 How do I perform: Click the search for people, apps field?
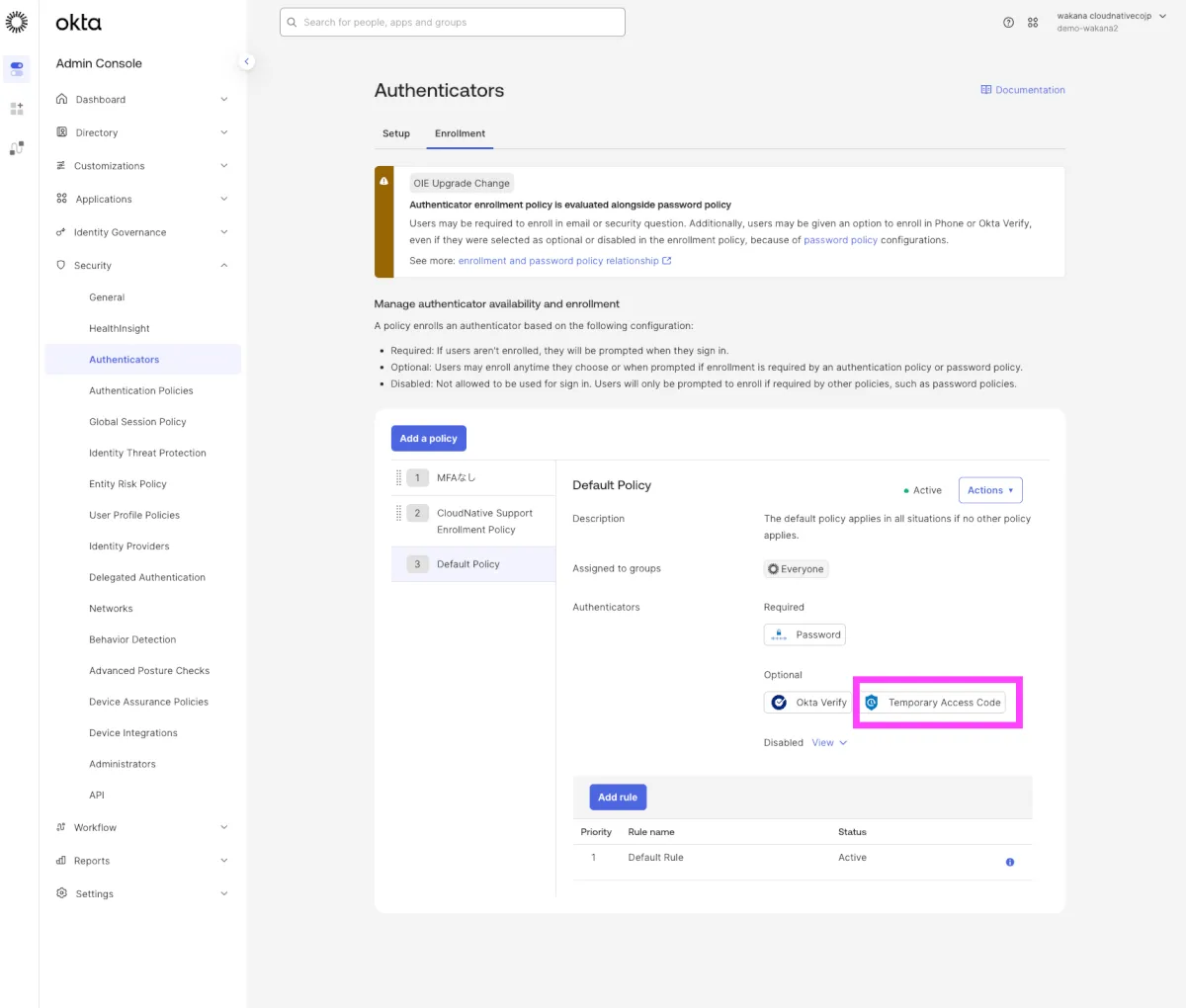(x=453, y=22)
